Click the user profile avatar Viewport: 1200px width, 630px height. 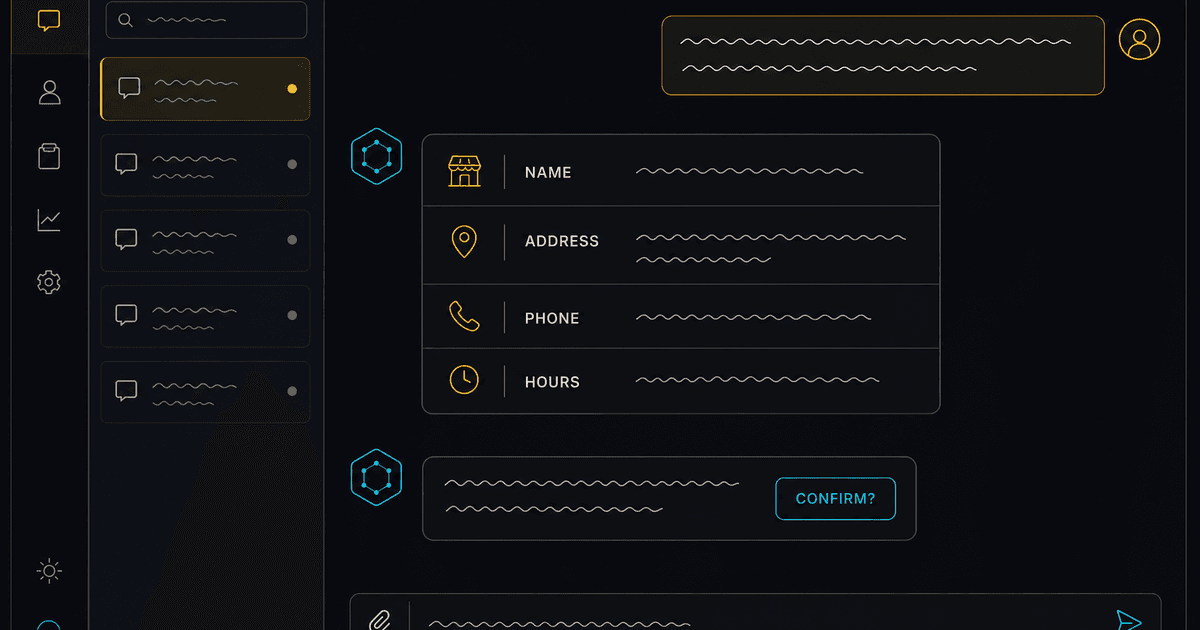click(1139, 39)
